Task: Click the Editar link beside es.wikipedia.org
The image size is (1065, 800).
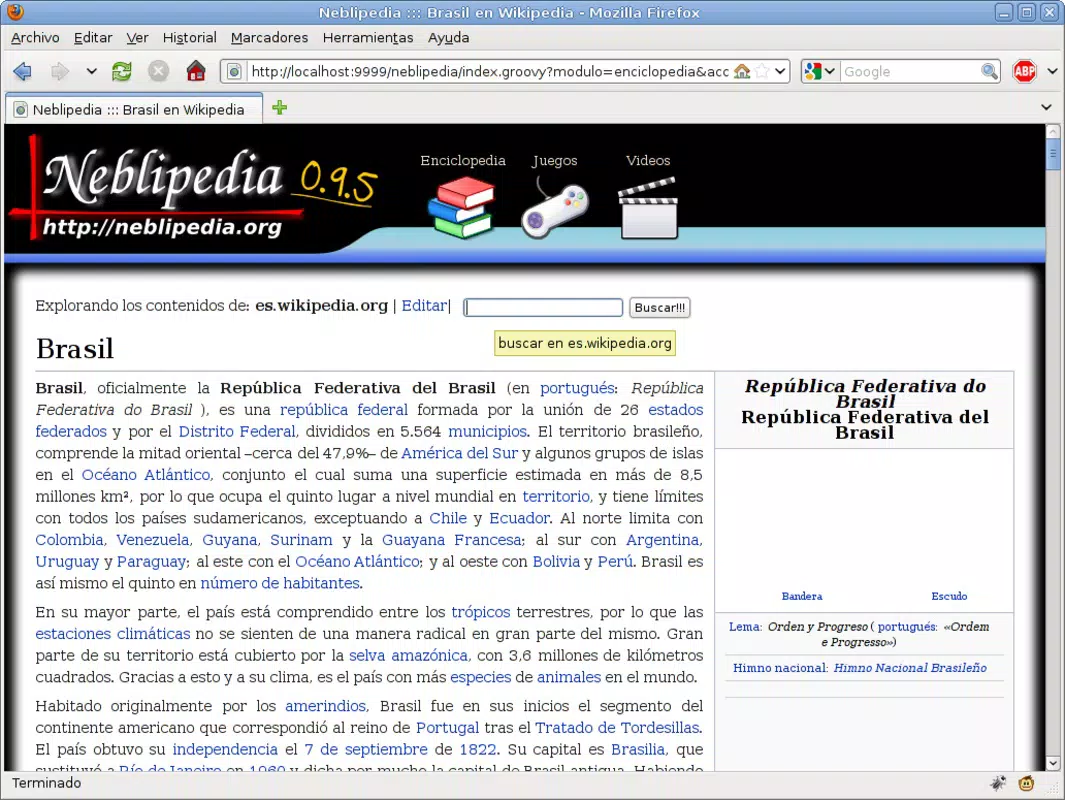Action: 424,306
